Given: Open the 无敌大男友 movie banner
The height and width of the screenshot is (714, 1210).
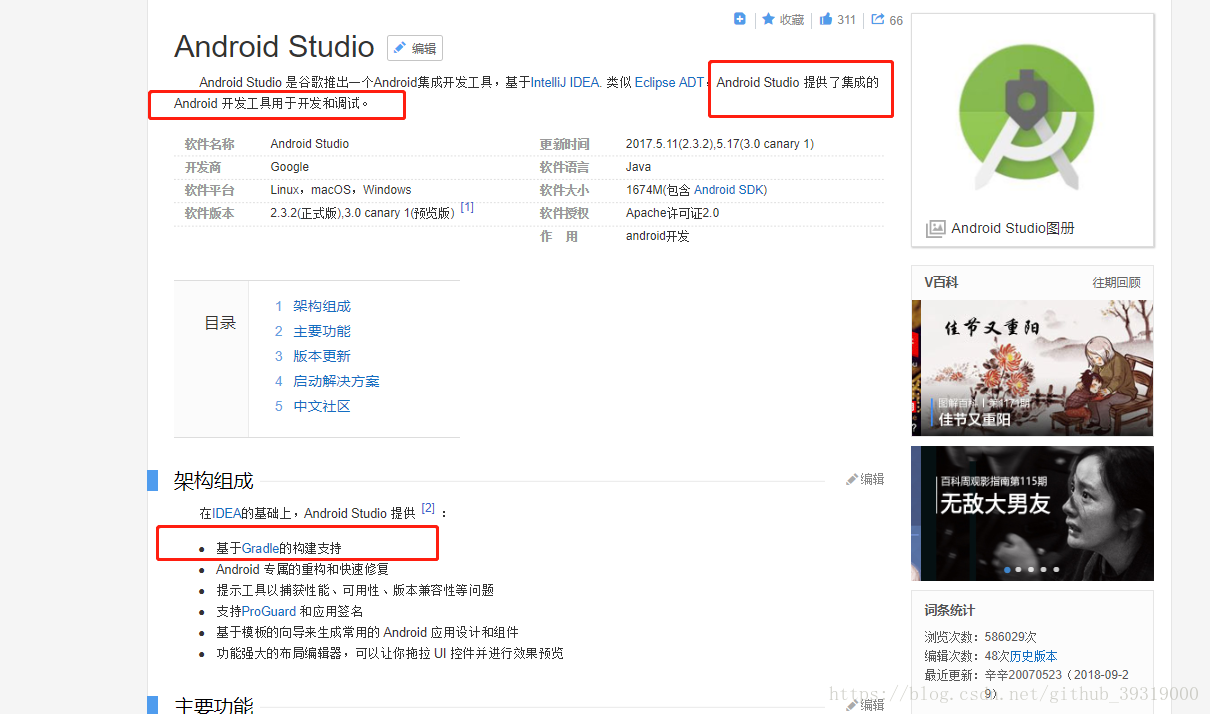Looking at the screenshot, I should (1032, 513).
